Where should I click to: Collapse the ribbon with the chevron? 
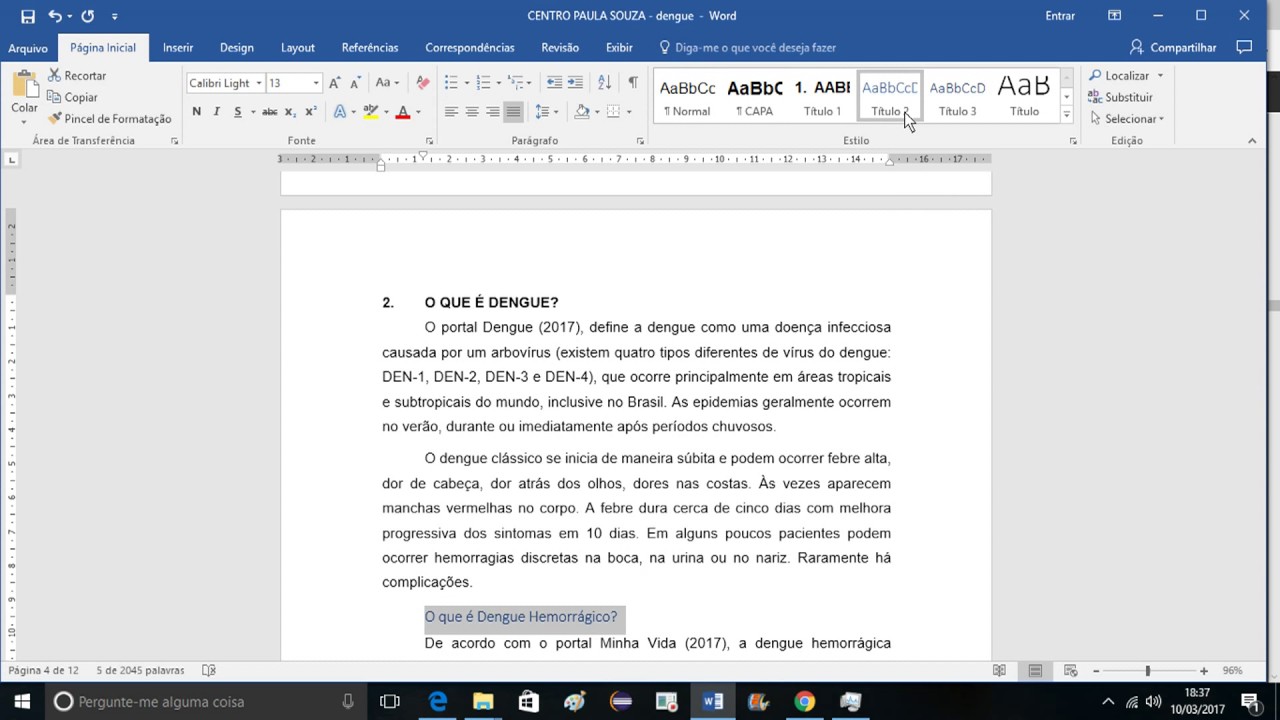click(x=1252, y=141)
